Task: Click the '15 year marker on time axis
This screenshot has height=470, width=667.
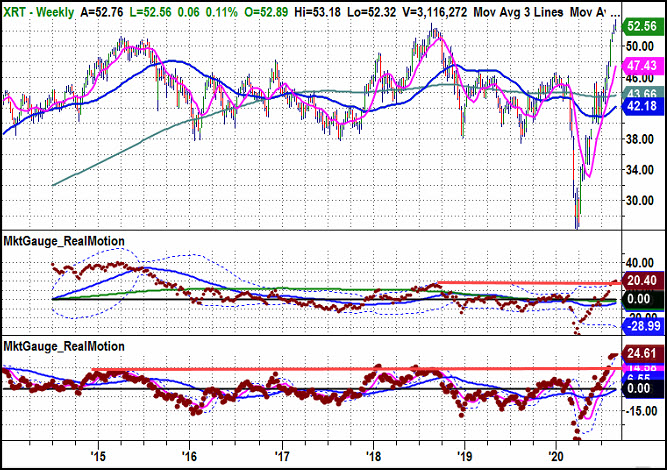Action: point(97,456)
